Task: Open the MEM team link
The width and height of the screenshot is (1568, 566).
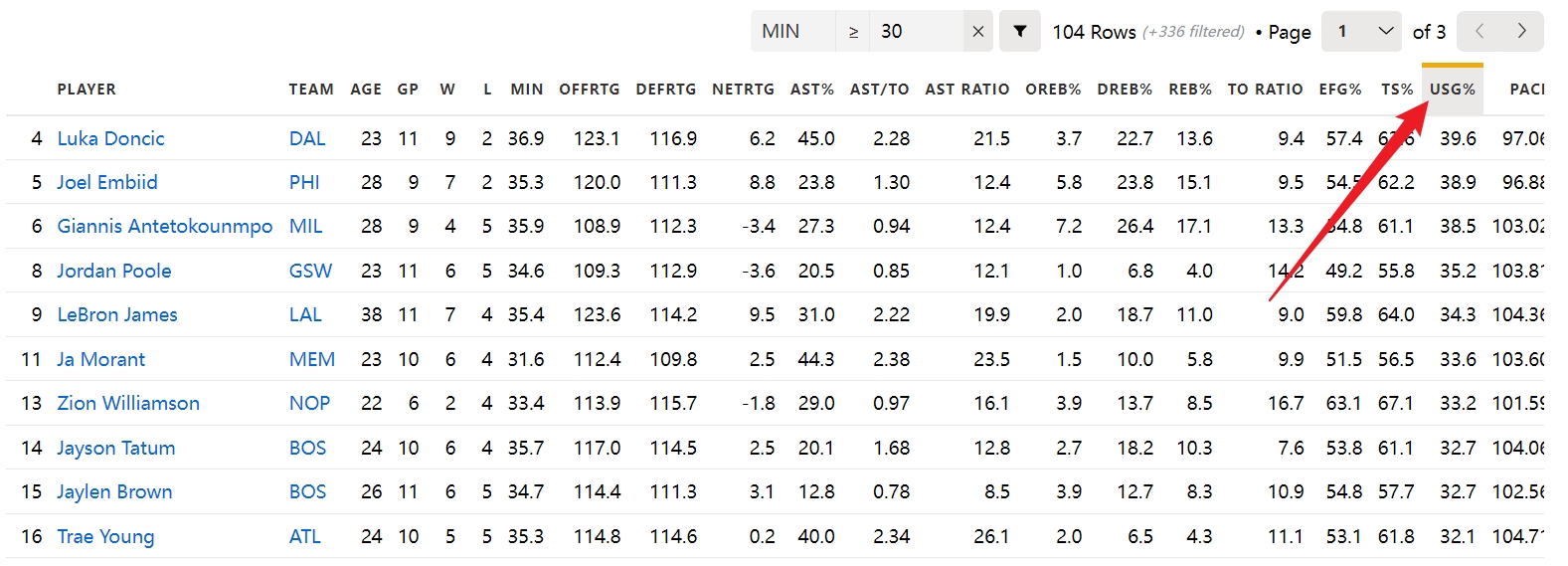Action: (x=311, y=359)
